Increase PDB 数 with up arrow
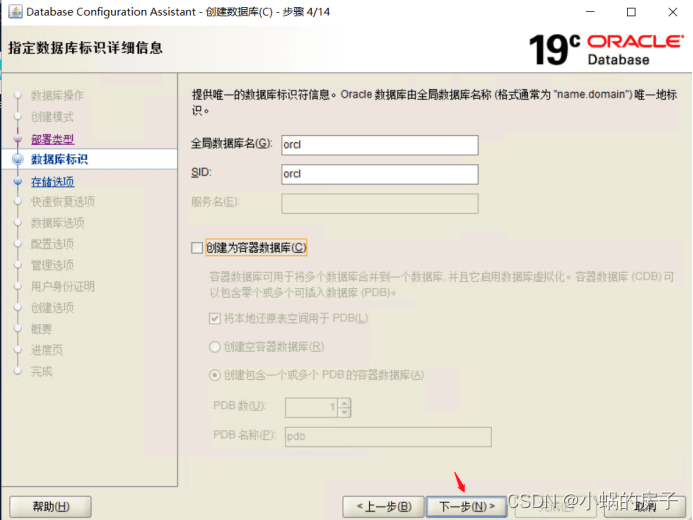 (345, 402)
